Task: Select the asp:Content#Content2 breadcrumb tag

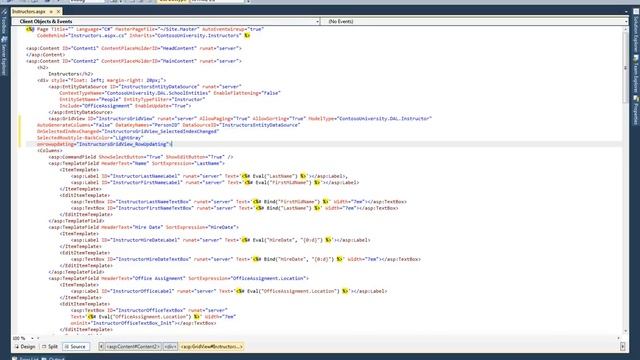Action: click(133, 347)
